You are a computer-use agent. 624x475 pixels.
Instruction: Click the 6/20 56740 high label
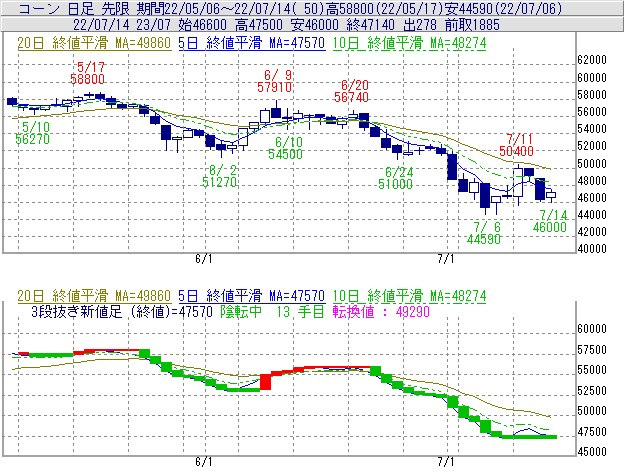click(x=351, y=91)
